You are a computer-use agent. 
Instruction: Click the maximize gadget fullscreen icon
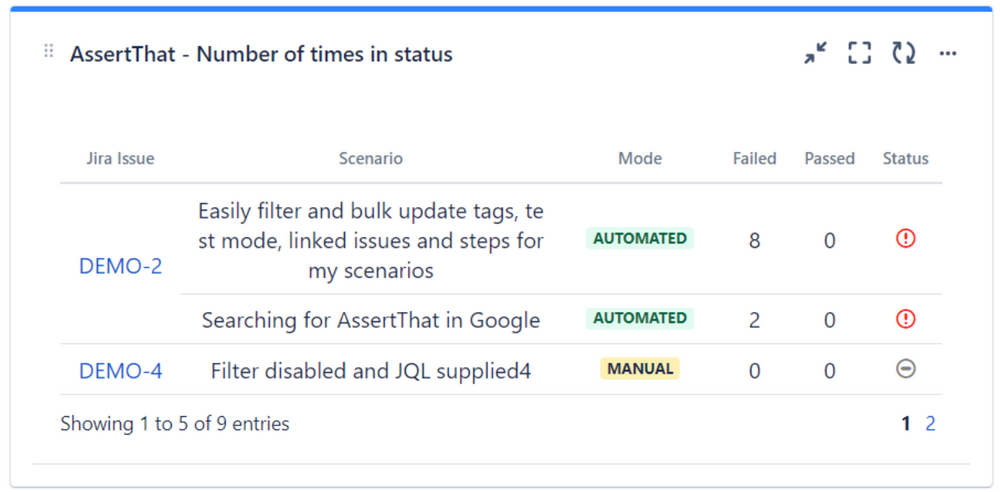coord(860,54)
